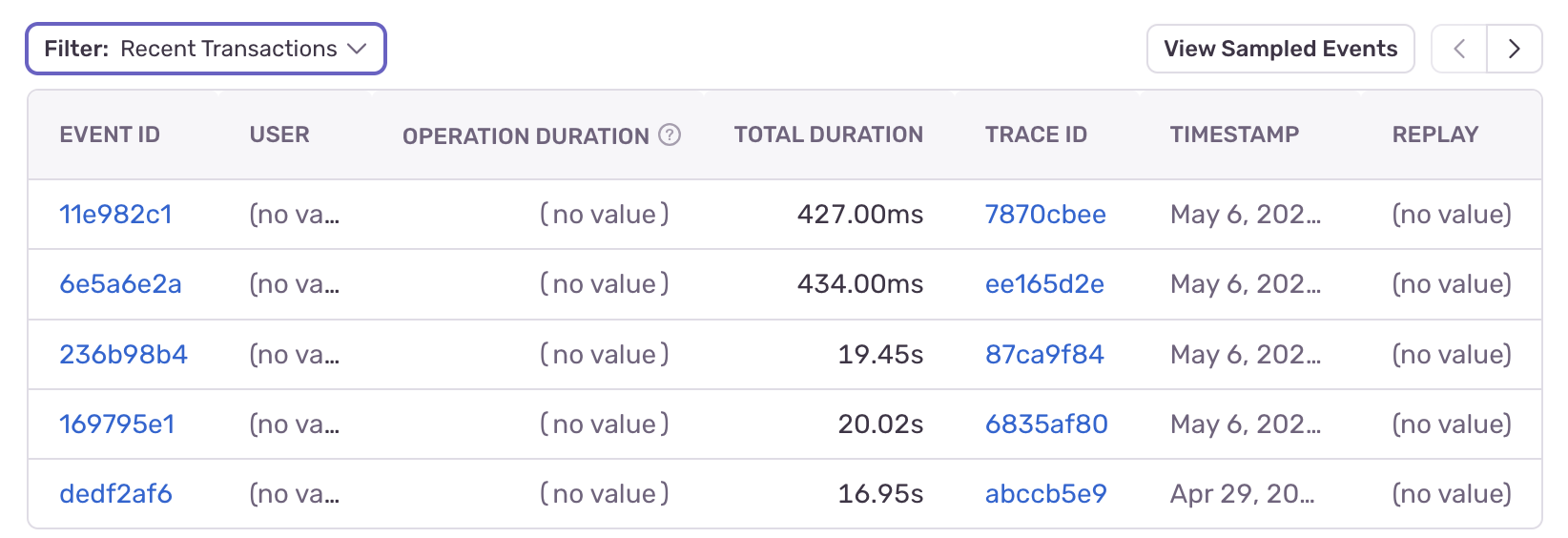Open the Filter: Recent Transactions dropdown
The height and width of the screenshot is (538, 1568).
coord(205,49)
